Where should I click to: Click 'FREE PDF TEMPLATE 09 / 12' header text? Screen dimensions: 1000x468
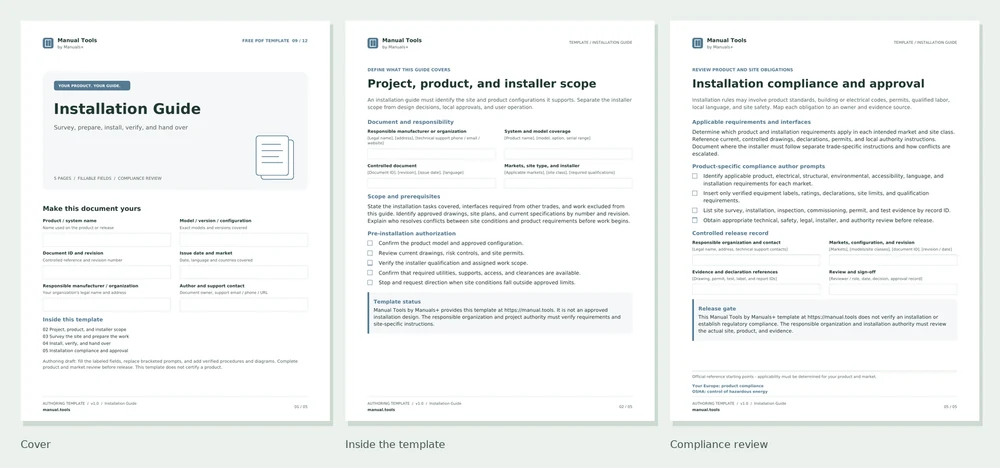pyautogui.click(x=275, y=41)
